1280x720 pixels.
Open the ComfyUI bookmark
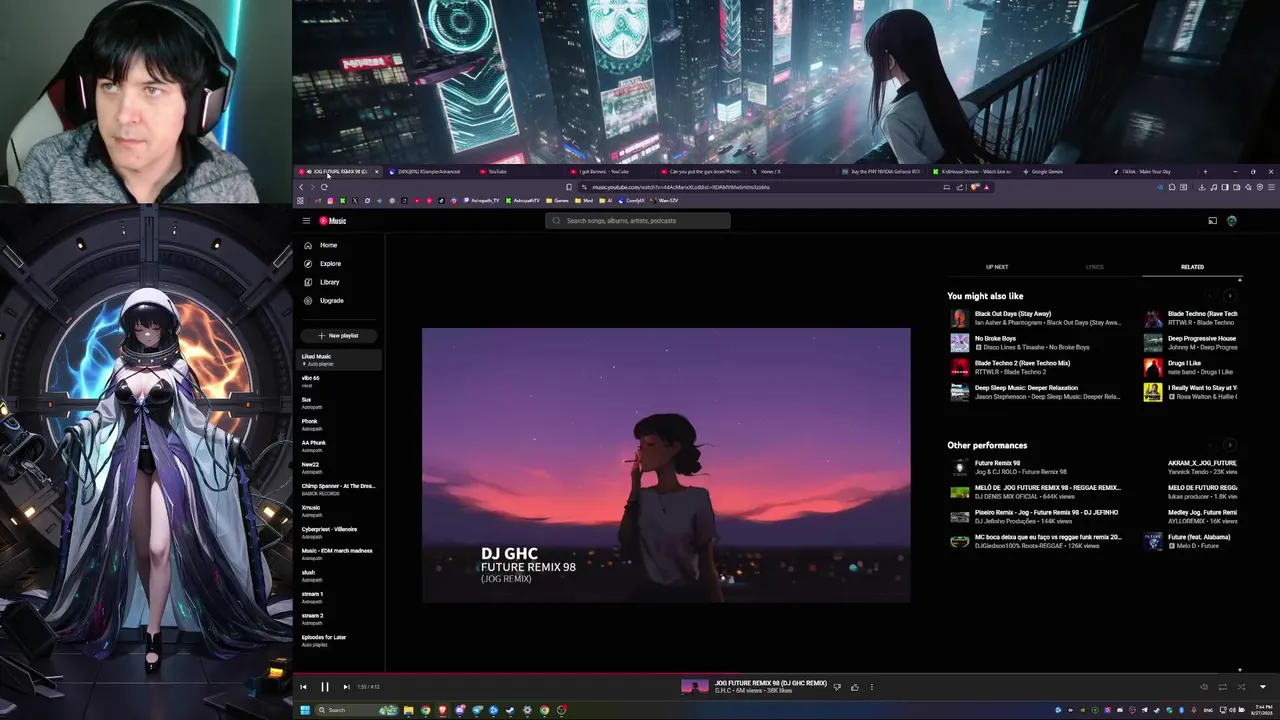coord(631,201)
